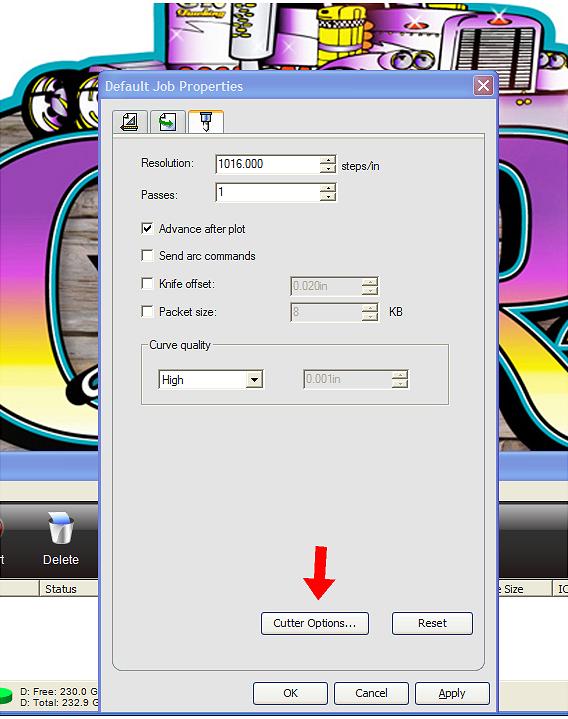This screenshot has height=719, width=568.
Task: Open the layout tab with ruler icon
Action: [130, 122]
